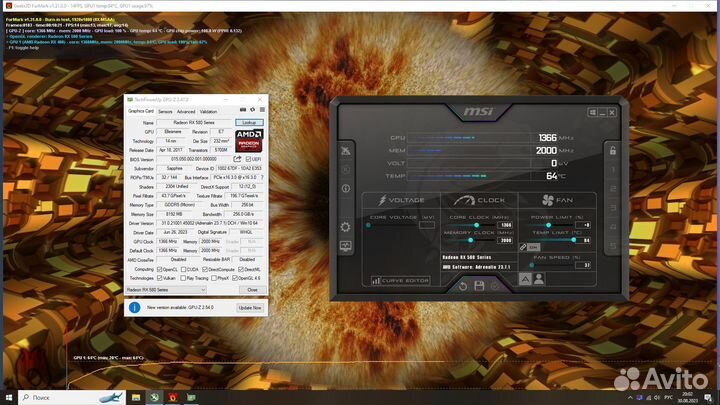Toggle link between power and temp limit
The image size is (720, 405).
tap(523, 247)
